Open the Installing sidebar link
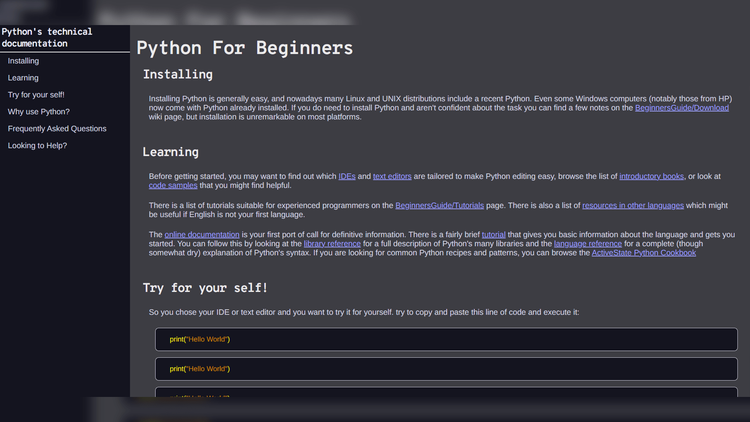750x422 pixels. point(23,61)
